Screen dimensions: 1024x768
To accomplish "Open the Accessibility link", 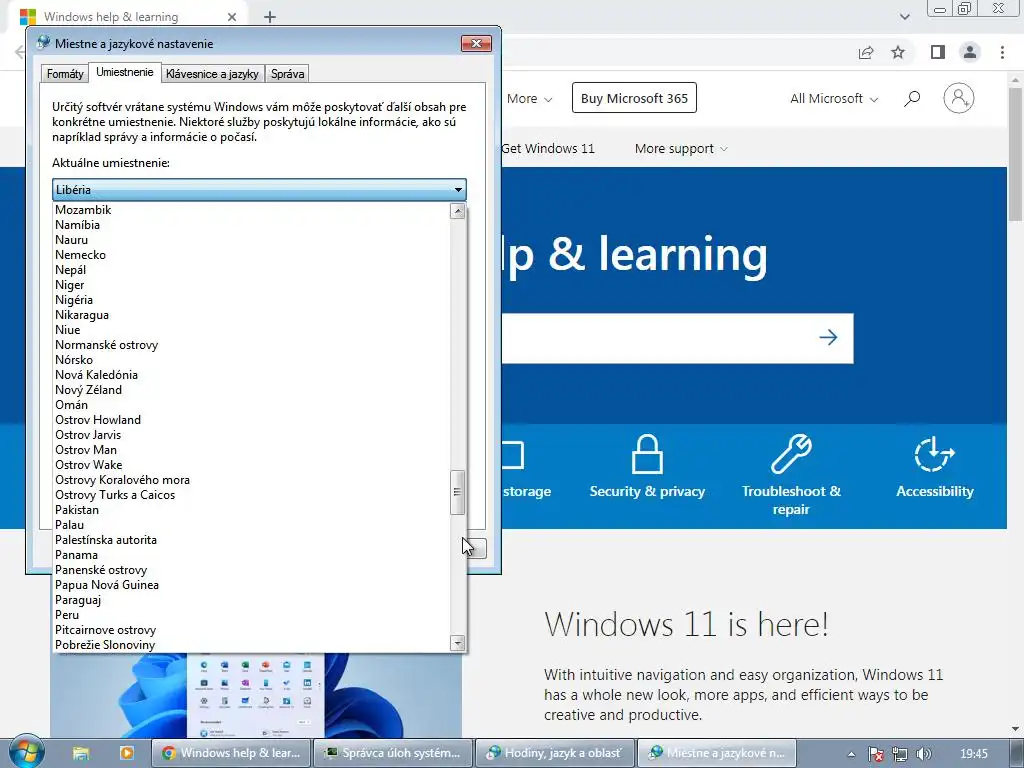I will tap(935, 491).
